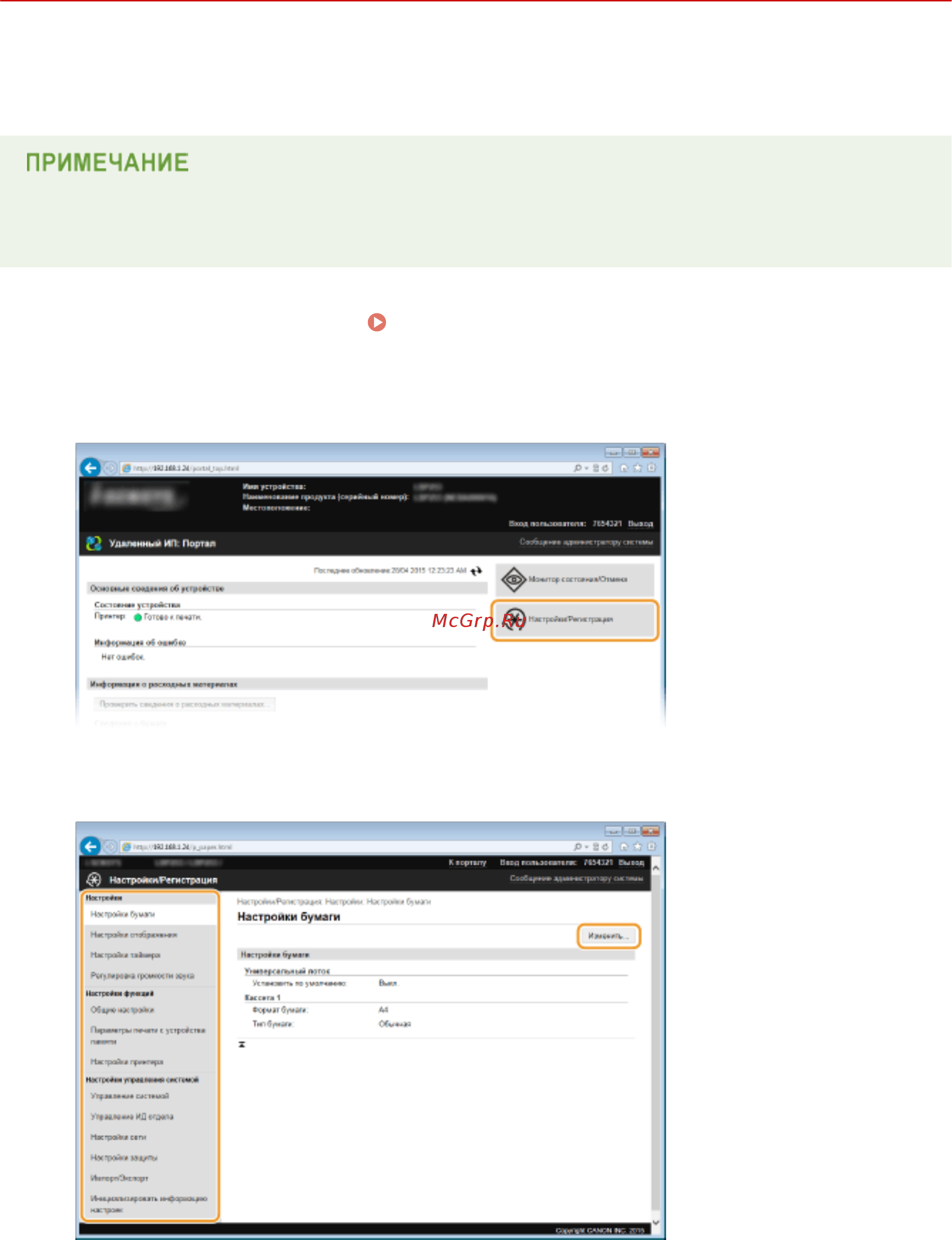
Task: Click the search magnifier in the portal address bar
Action: coord(577,468)
